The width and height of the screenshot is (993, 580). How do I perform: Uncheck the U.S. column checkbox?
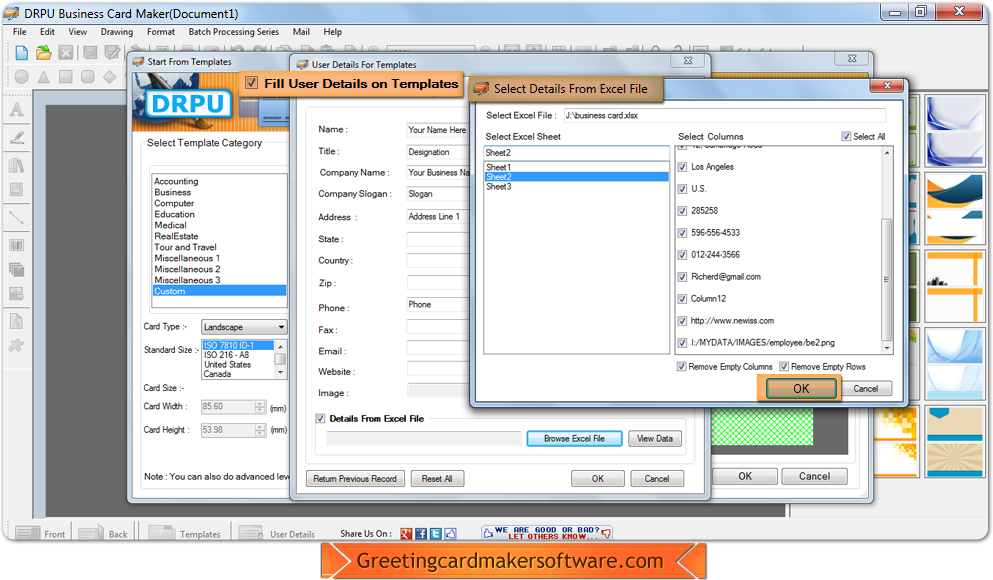[x=682, y=189]
